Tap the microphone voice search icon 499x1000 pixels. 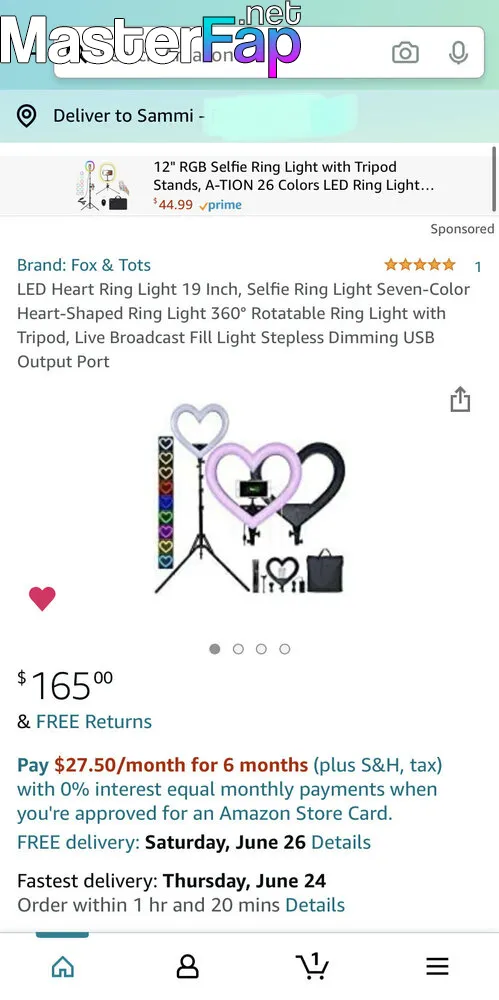[458, 53]
